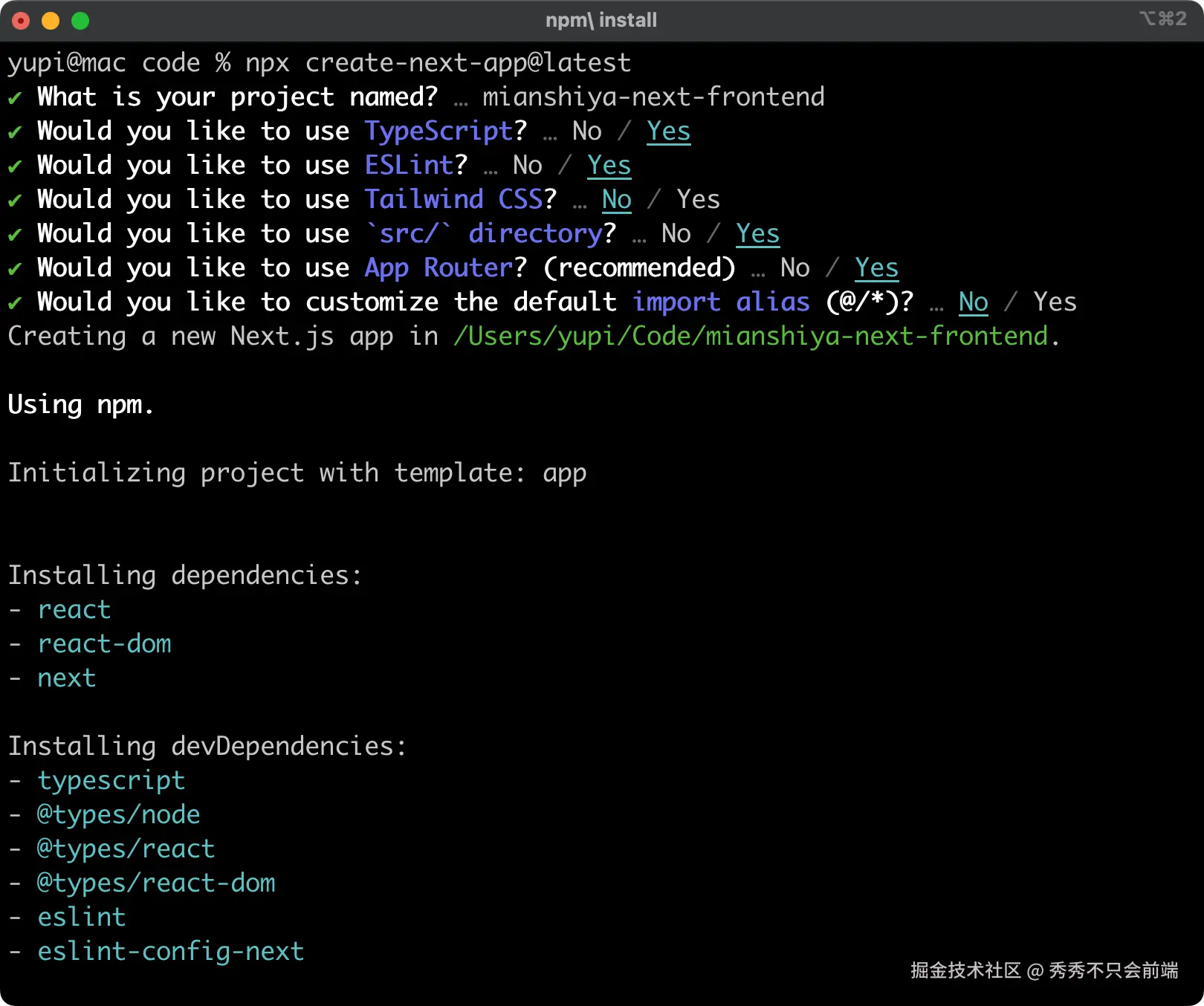Click "What is your project named?" question text
The width and height of the screenshot is (1204, 1006).
coord(238,97)
